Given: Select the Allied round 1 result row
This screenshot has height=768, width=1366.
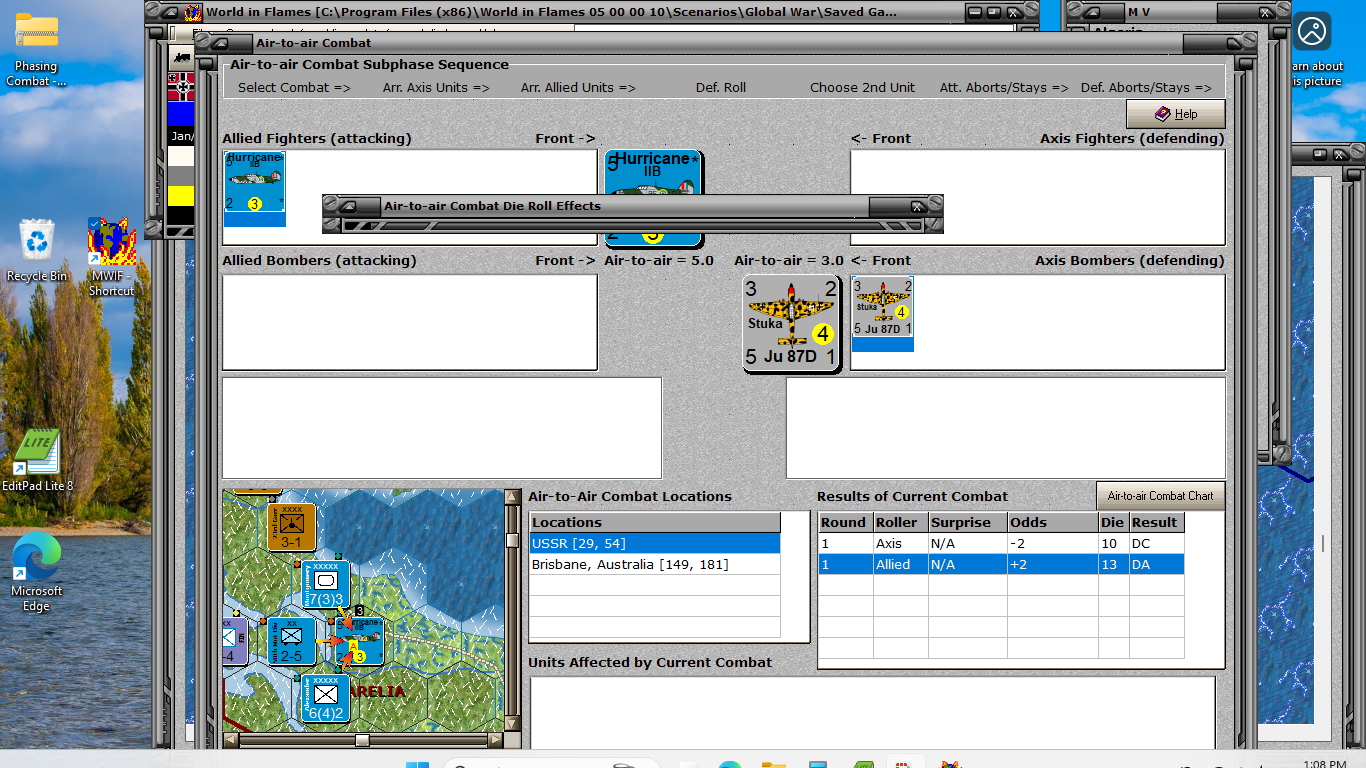Looking at the screenshot, I should 1001,564.
